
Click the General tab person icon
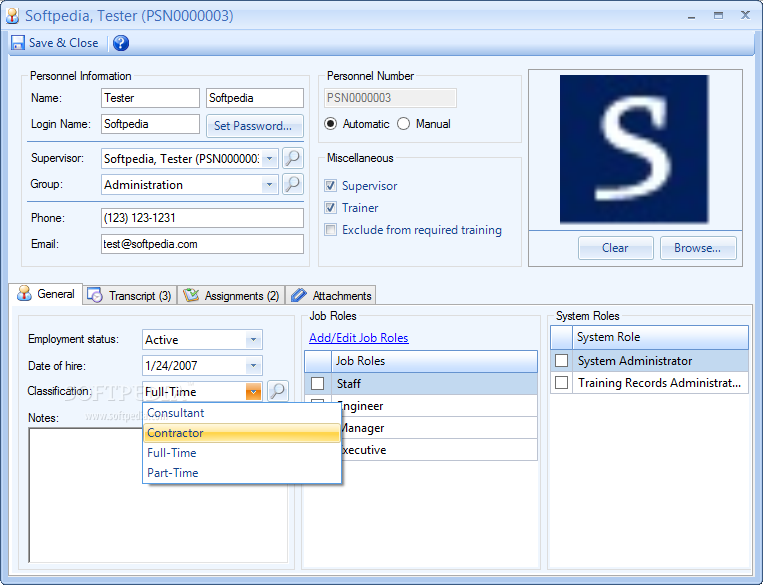24,293
